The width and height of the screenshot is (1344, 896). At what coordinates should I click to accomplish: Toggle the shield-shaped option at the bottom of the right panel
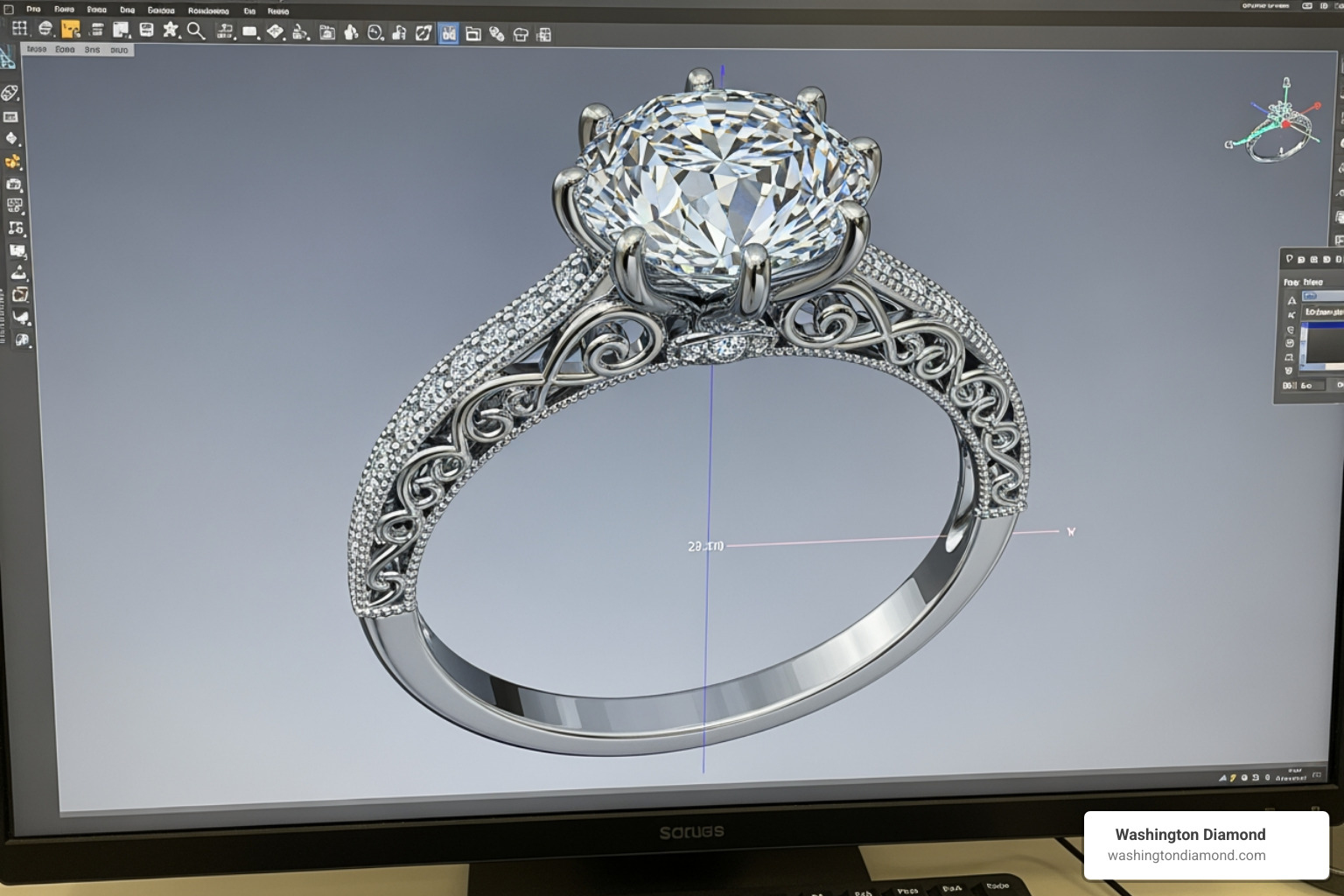coord(1289,369)
